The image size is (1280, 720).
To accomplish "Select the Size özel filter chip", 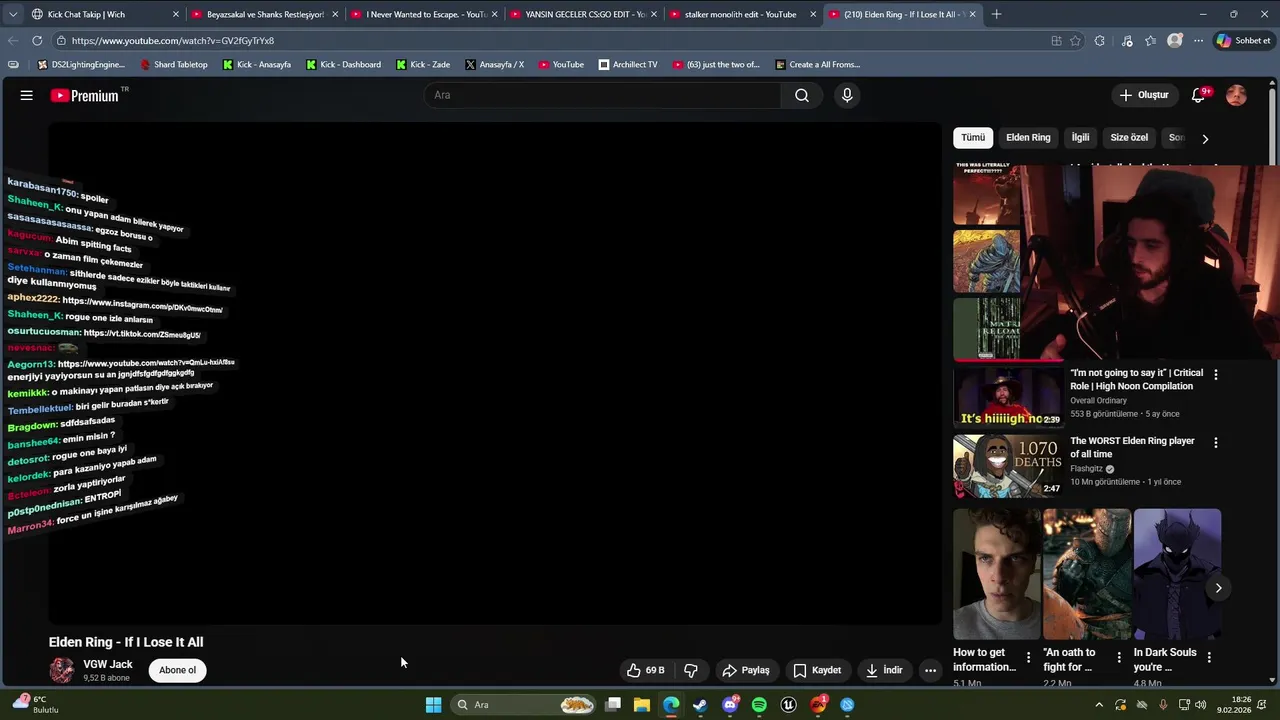I will (1129, 138).
